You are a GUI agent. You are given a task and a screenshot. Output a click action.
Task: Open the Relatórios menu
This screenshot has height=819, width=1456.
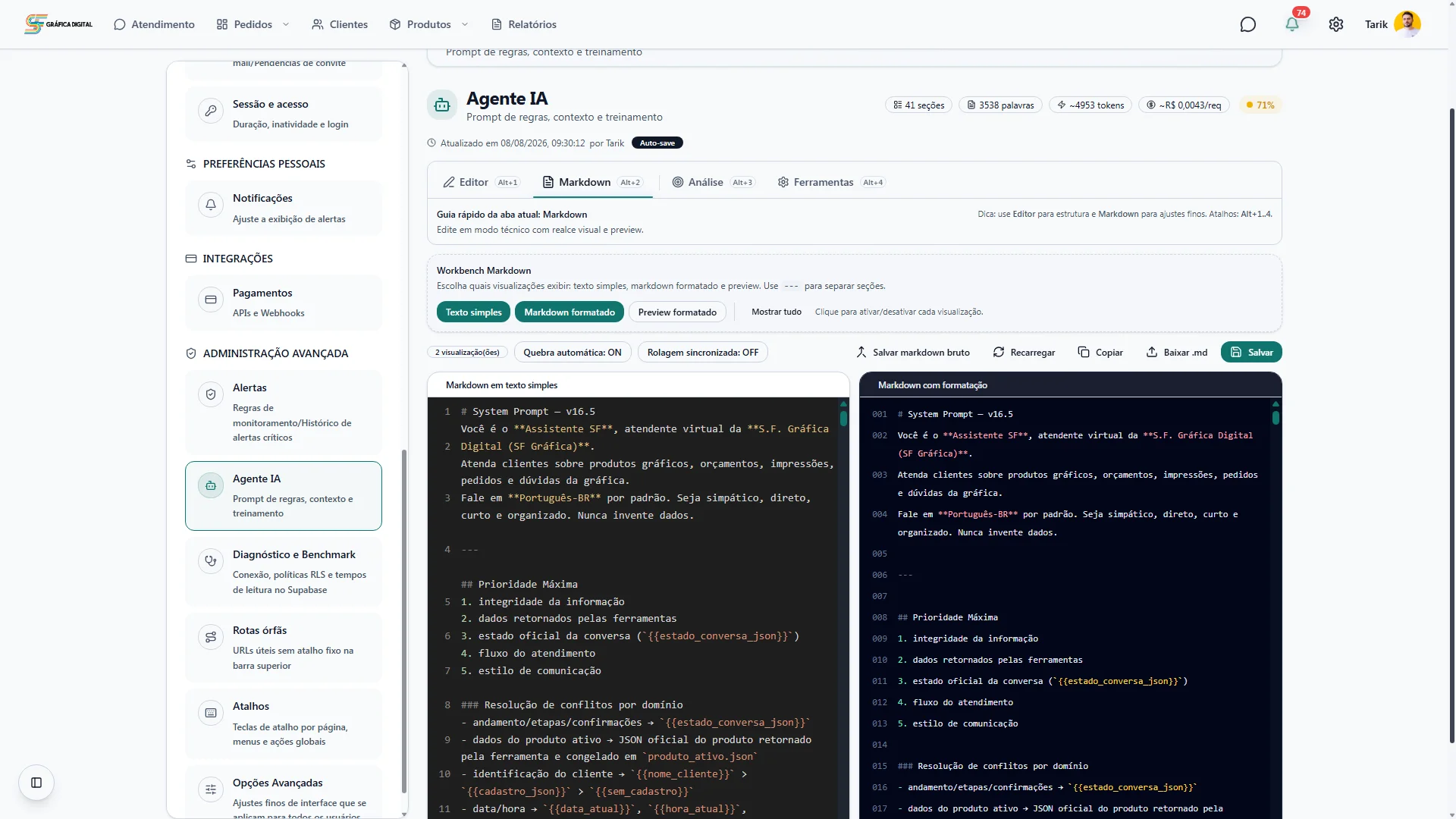(x=524, y=24)
